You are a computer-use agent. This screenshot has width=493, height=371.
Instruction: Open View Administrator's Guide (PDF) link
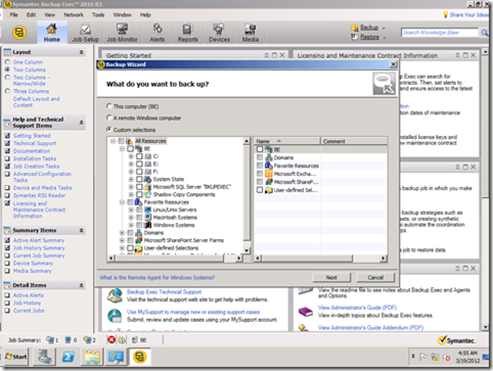point(357,307)
